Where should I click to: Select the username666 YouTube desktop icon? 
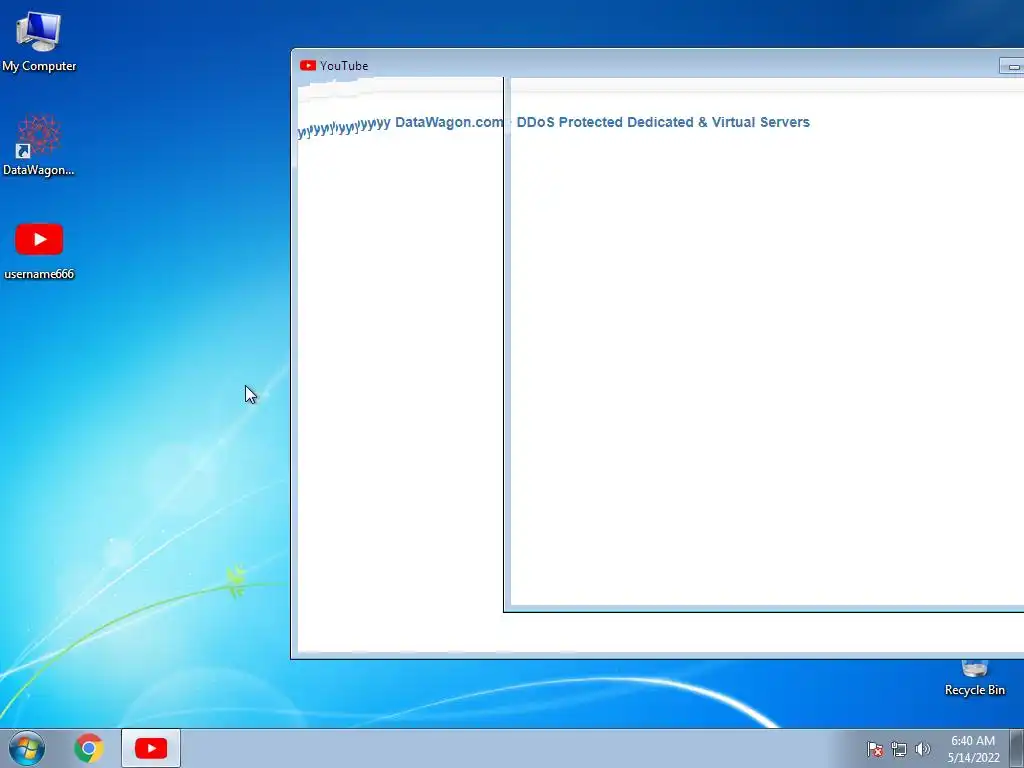click(39, 251)
